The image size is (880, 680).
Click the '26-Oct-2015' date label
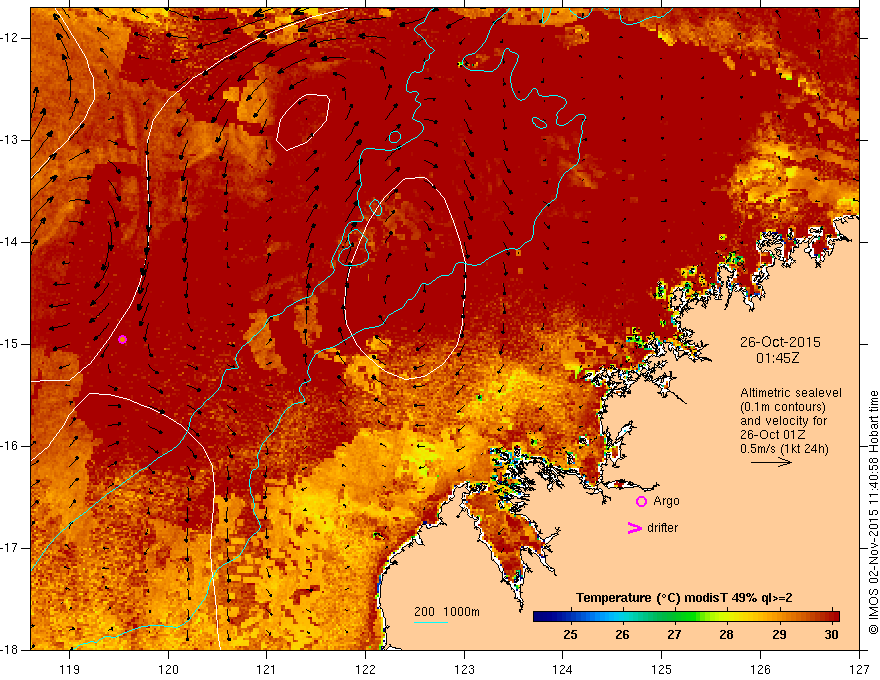780,342
